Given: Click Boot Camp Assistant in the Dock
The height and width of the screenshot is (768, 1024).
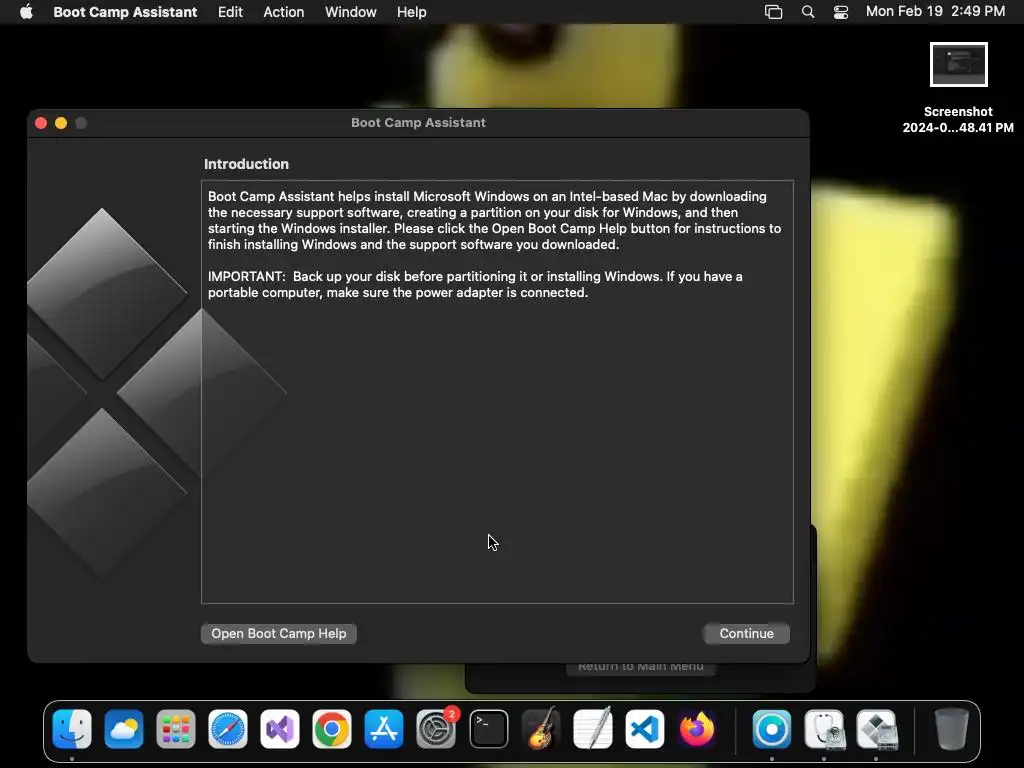Looking at the screenshot, I should coord(876,729).
